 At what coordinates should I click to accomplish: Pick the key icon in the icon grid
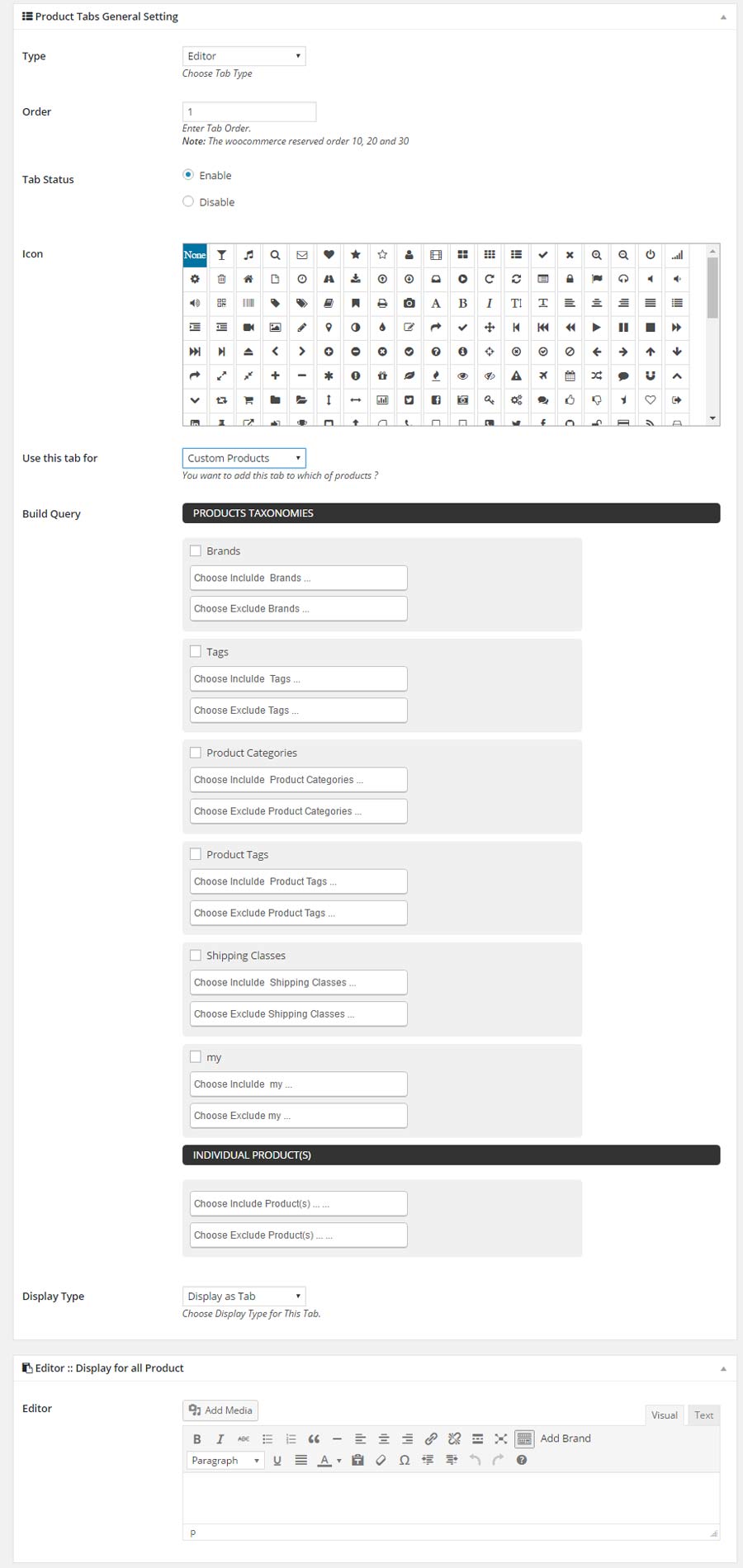(x=490, y=399)
